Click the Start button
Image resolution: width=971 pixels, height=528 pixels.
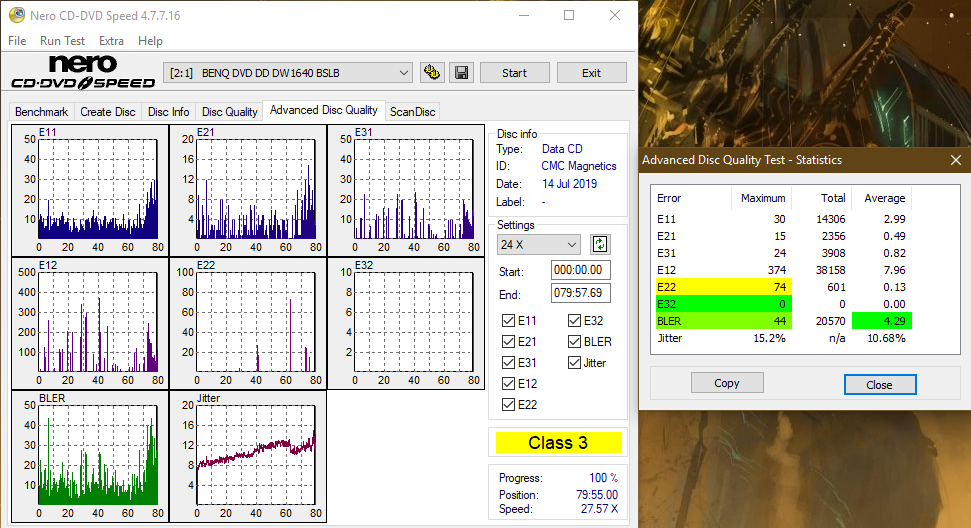tap(515, 73)
